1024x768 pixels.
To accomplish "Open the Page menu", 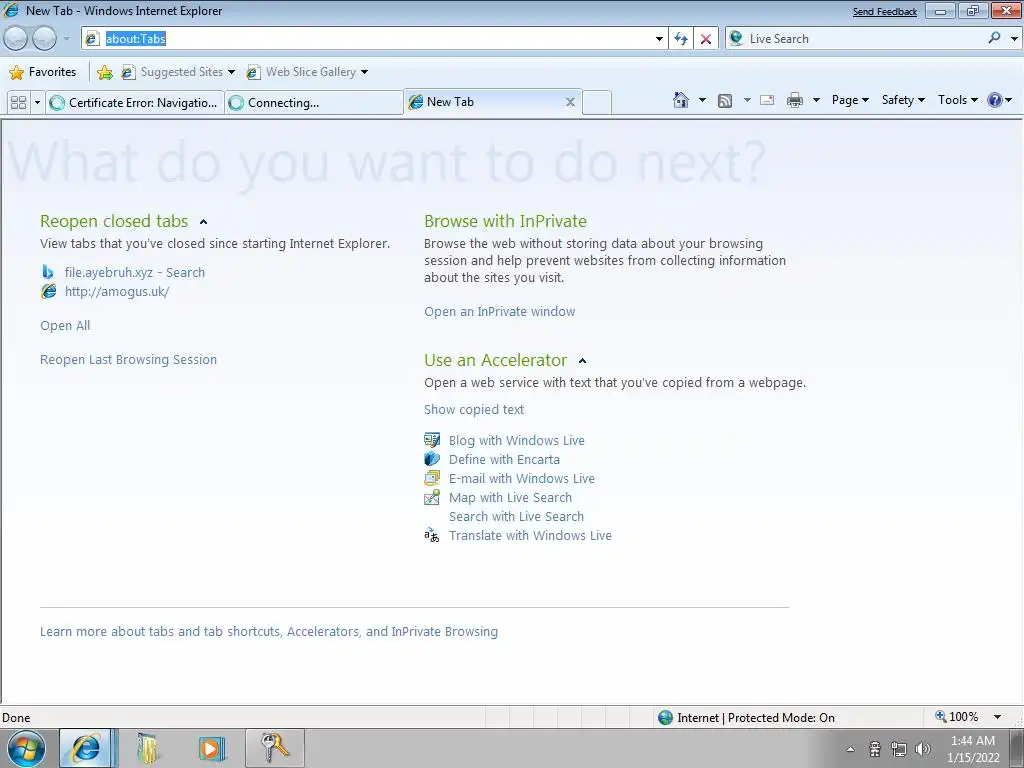I will point(850,100).
